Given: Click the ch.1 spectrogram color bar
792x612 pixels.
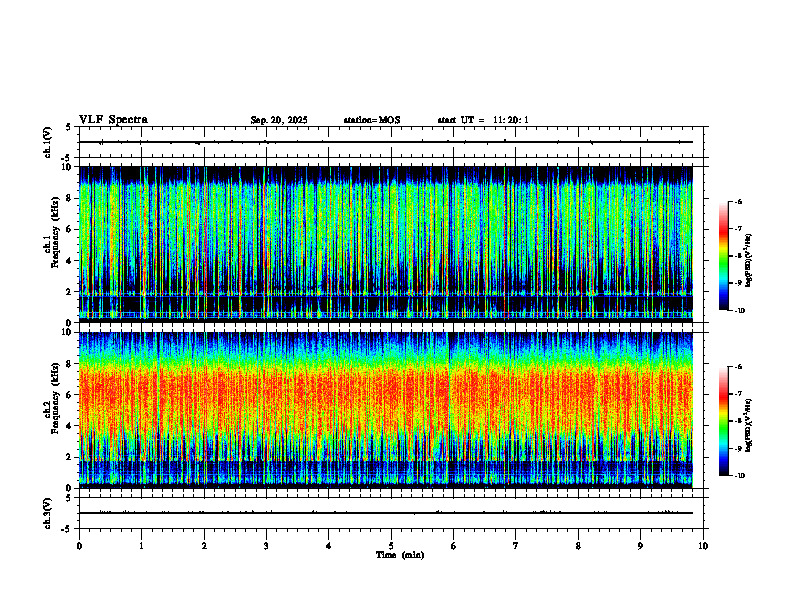Looking at the screenshot, I should 723,256.
